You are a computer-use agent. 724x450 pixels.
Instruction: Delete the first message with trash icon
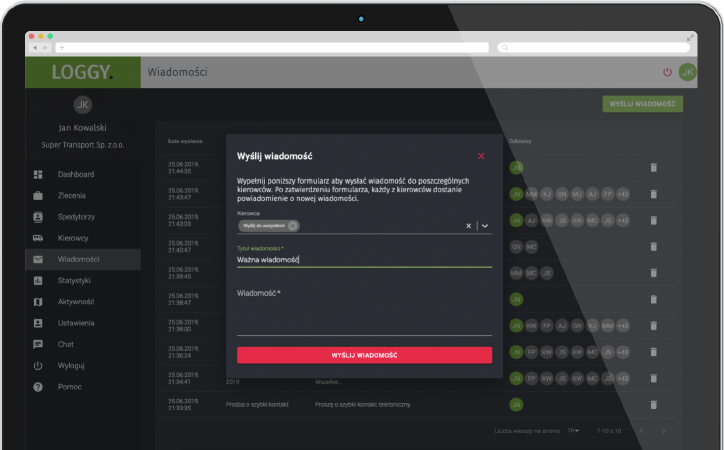pyautogui.click(x=654, y=167)
